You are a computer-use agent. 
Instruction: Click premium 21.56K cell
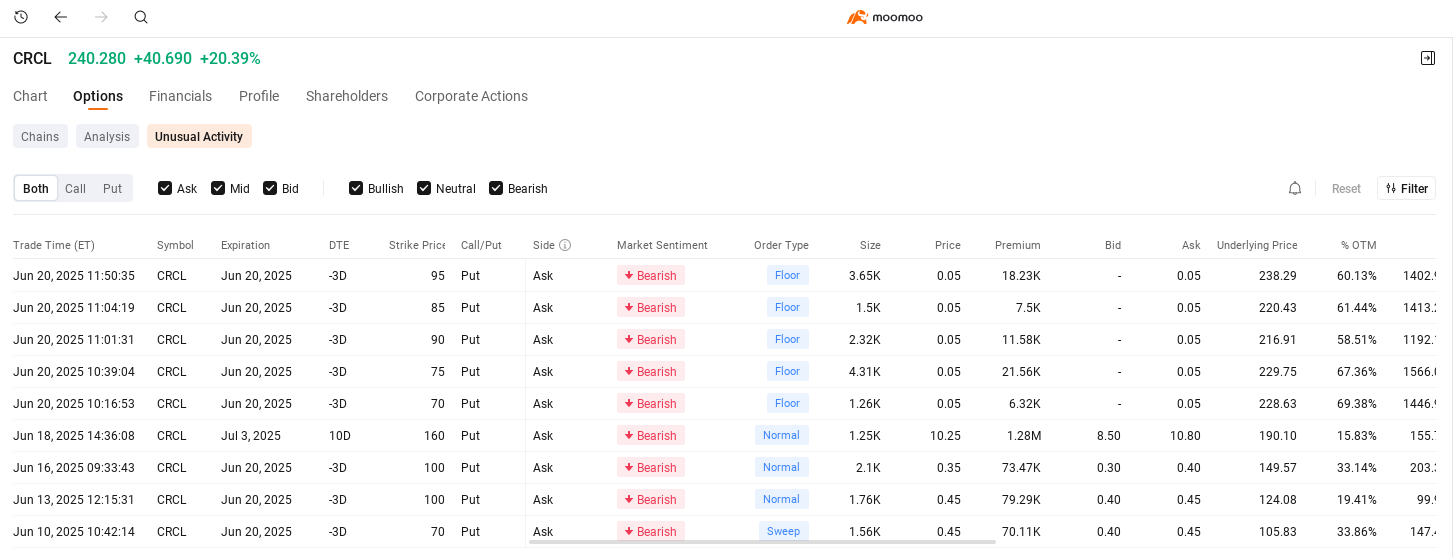tap(1021, 371)
